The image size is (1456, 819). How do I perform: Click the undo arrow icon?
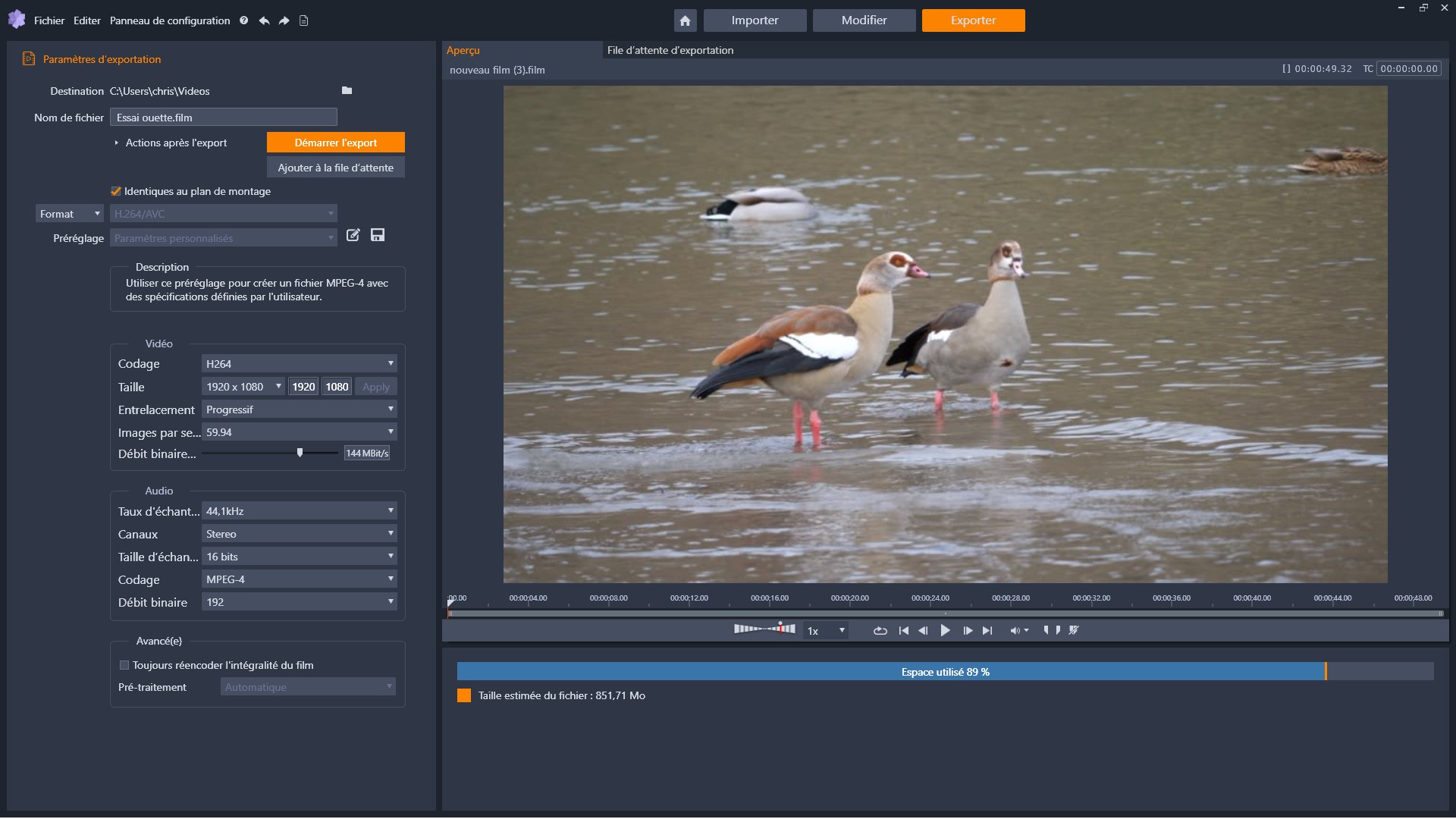[x=264, y=20]
